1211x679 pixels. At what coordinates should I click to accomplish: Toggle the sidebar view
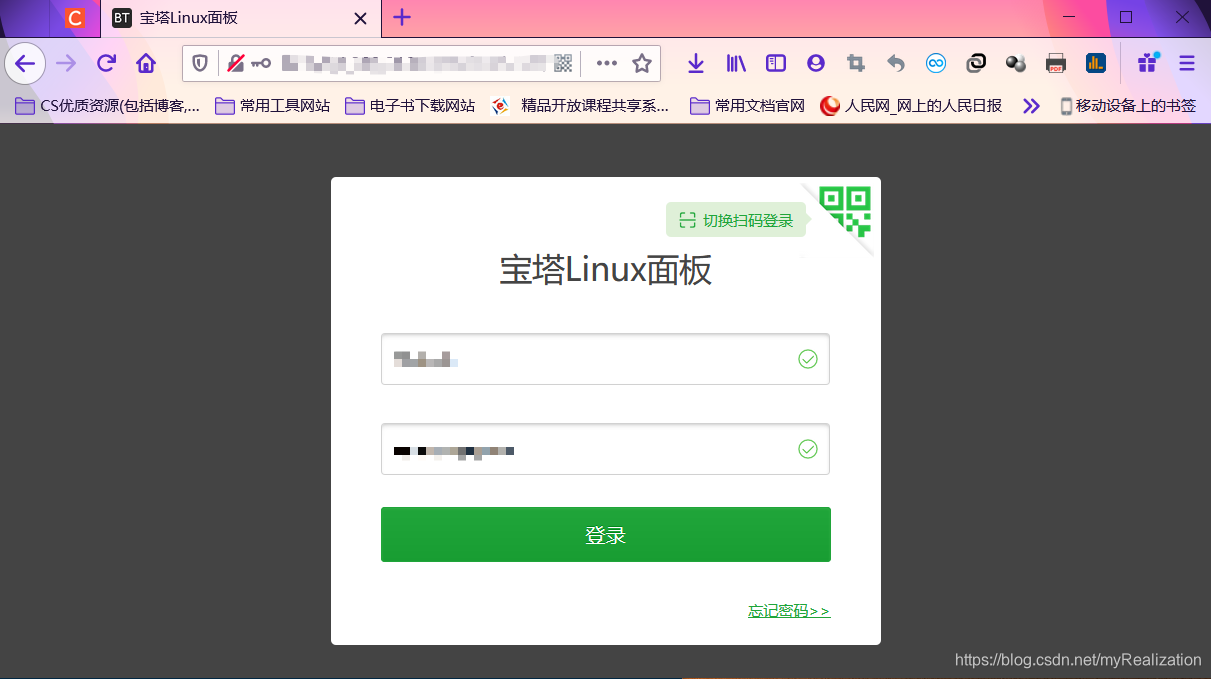(776, 64)
